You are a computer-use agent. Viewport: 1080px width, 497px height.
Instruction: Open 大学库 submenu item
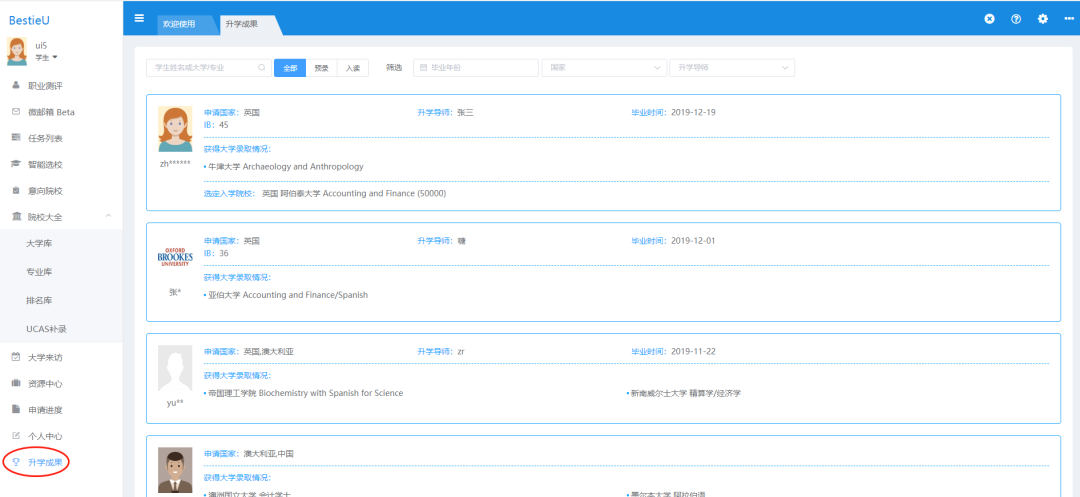(40, 243)
